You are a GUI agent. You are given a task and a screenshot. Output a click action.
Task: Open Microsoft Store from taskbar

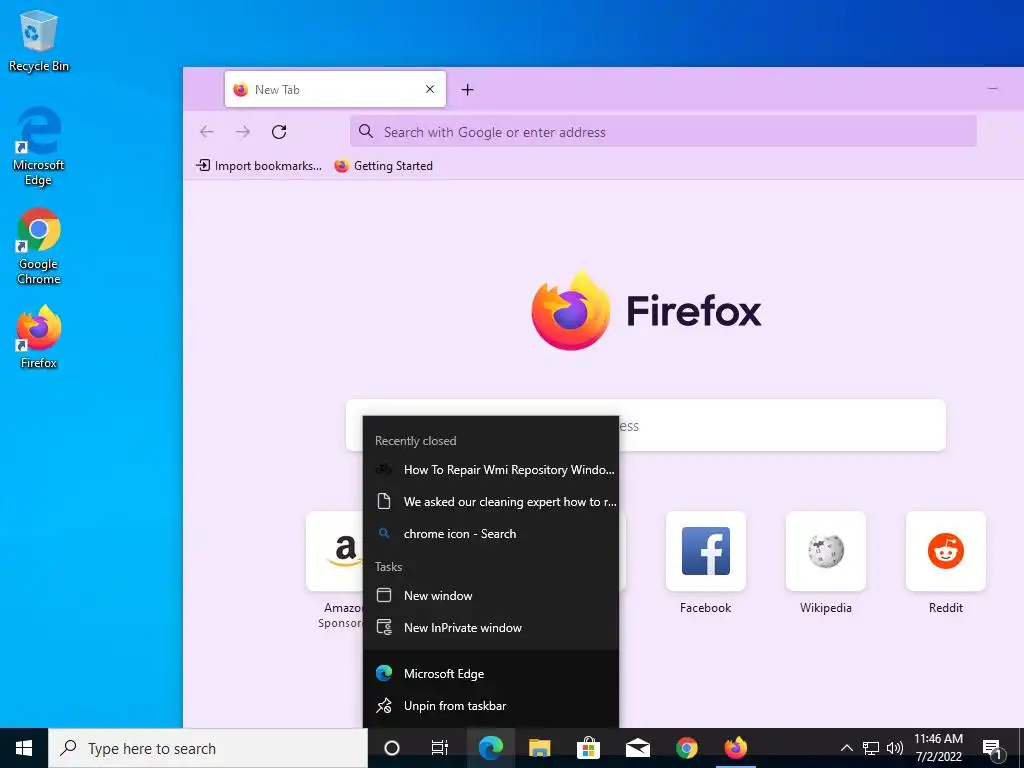(x=588, y=748)
